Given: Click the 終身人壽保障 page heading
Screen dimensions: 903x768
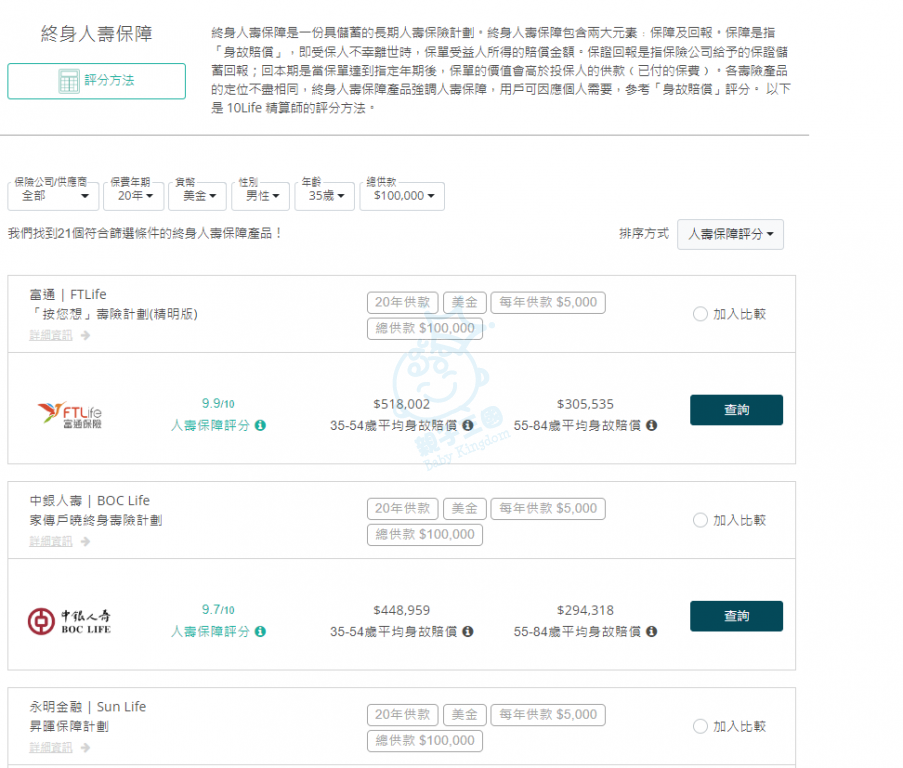Looking at the screenshot, I should [x=97, y=34].
